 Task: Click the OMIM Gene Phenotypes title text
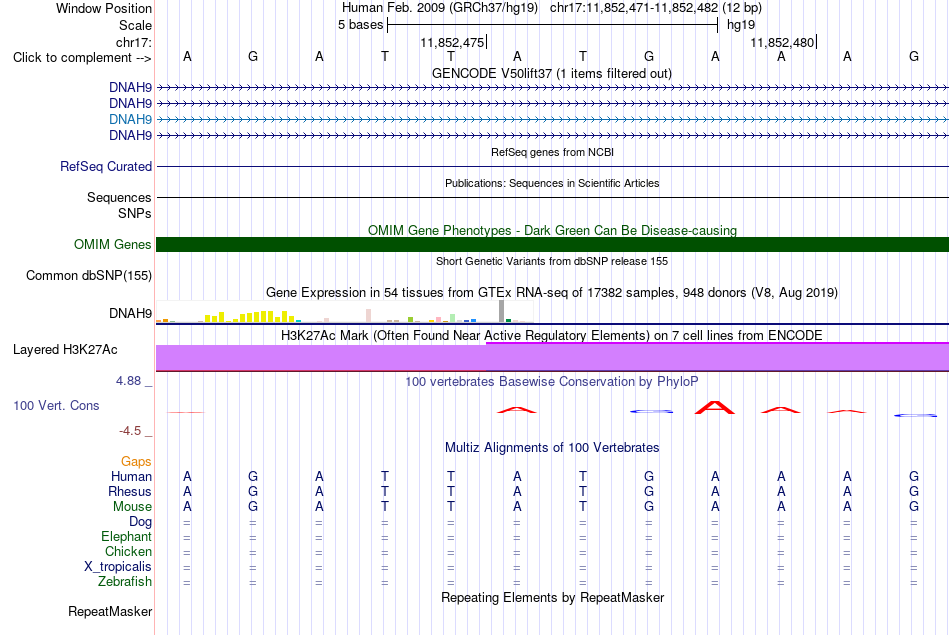[x=552, y=230]
